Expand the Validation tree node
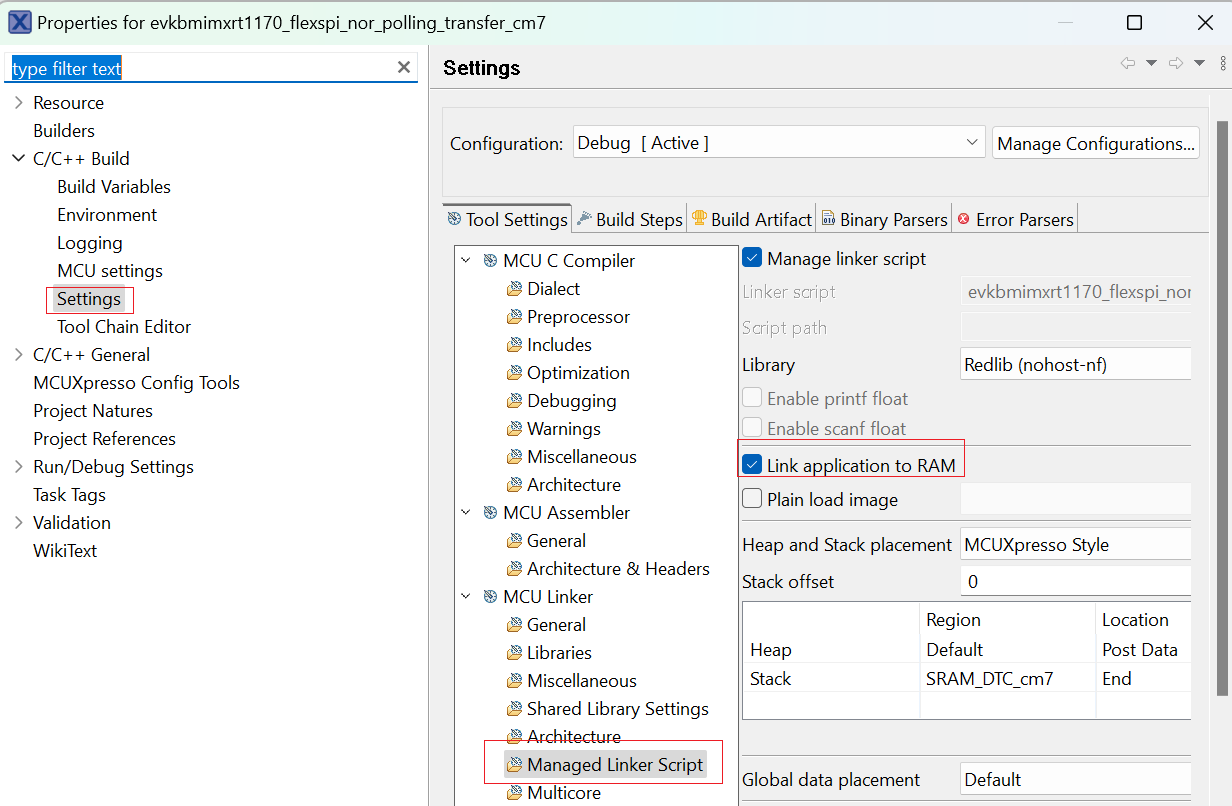Viewport: 1232px width, 806px height. 19,523
